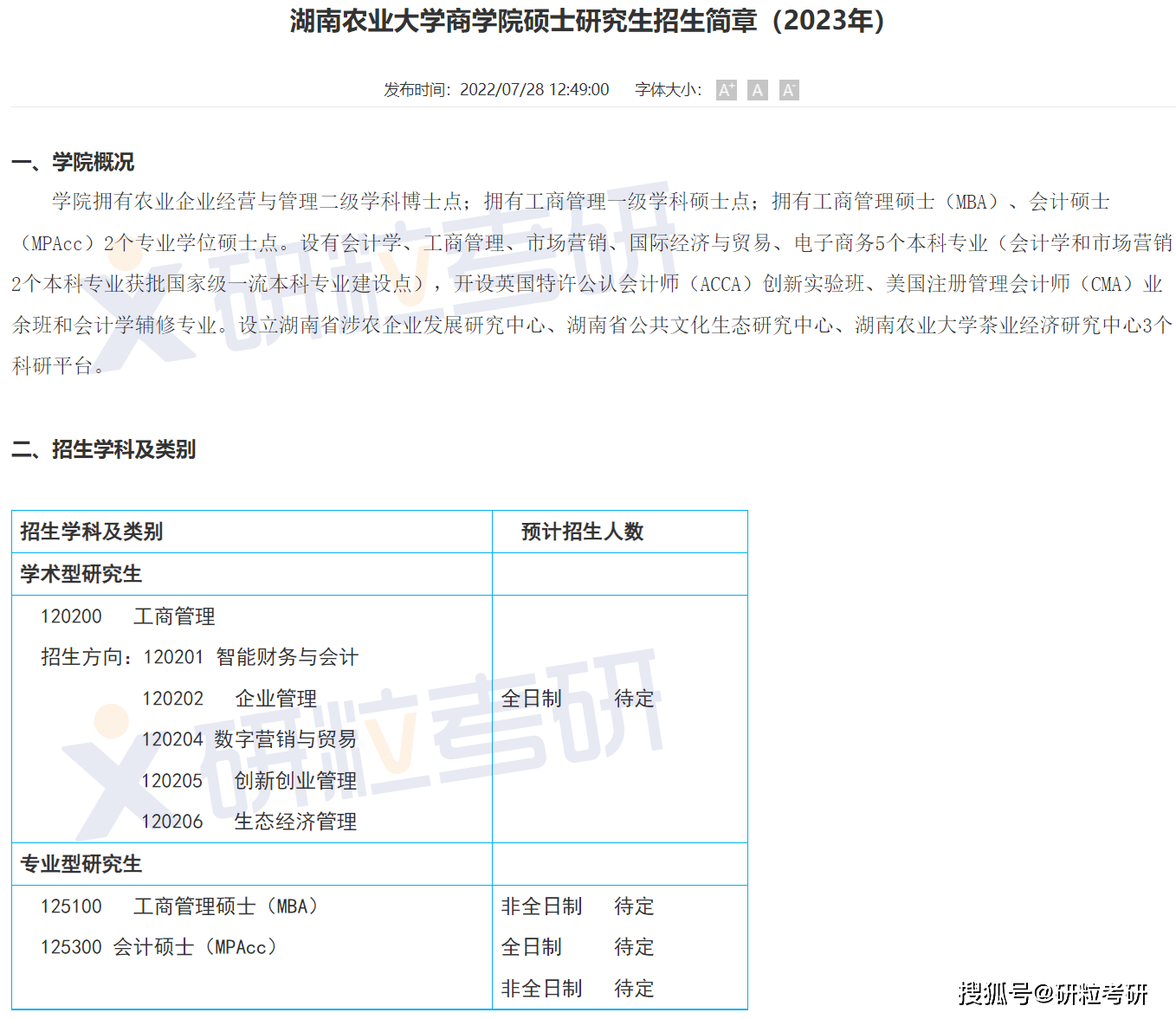
Task: Click '125300 会计硕士（MPAcc）' entry
Action: point(158,947)
